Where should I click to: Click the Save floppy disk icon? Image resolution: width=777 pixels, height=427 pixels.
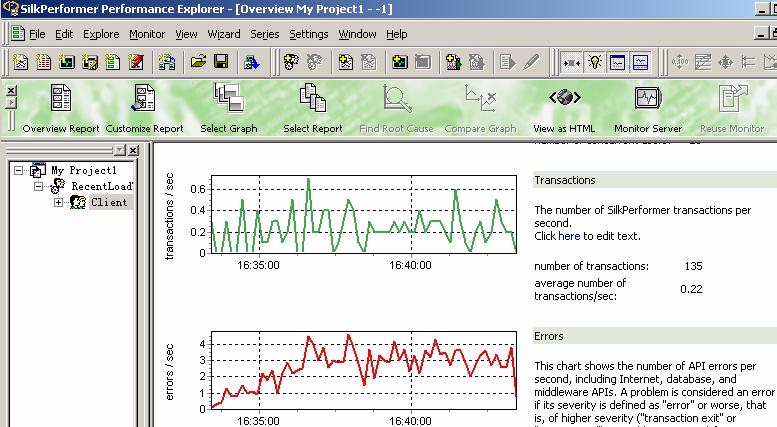click(221, 62)
